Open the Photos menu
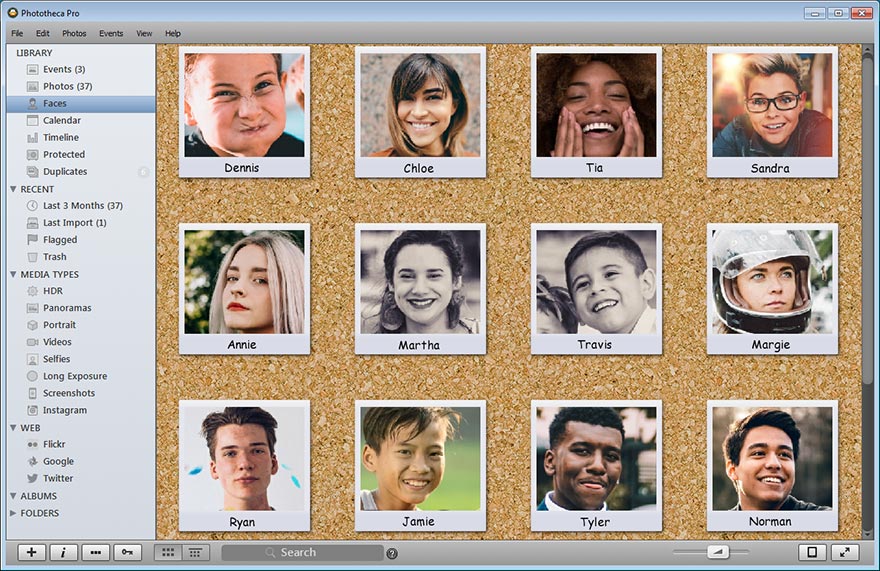This screenshot has width=880, height=571. [x=74, y=33]
